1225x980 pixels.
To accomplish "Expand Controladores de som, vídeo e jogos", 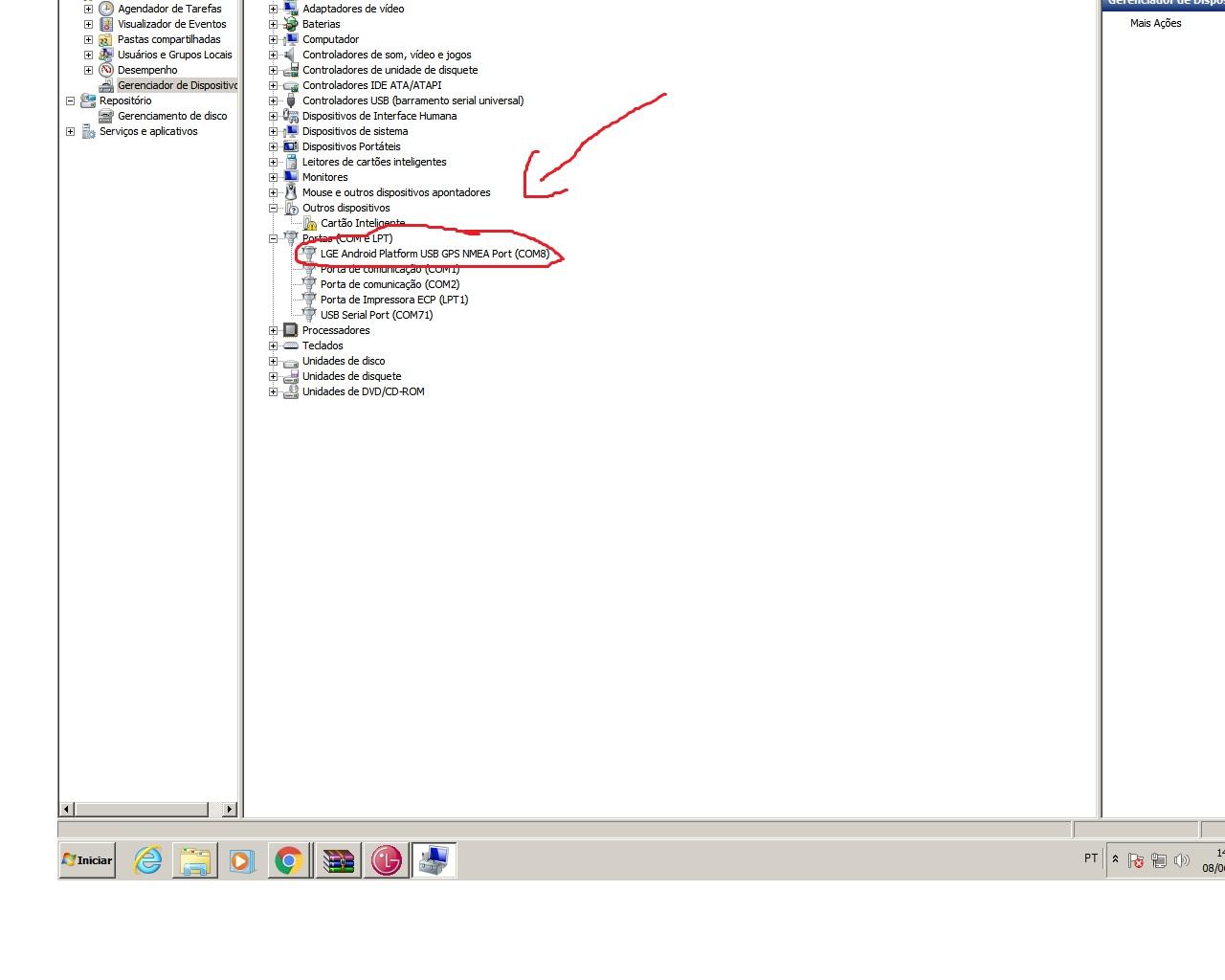I will (x=273, y=55).
